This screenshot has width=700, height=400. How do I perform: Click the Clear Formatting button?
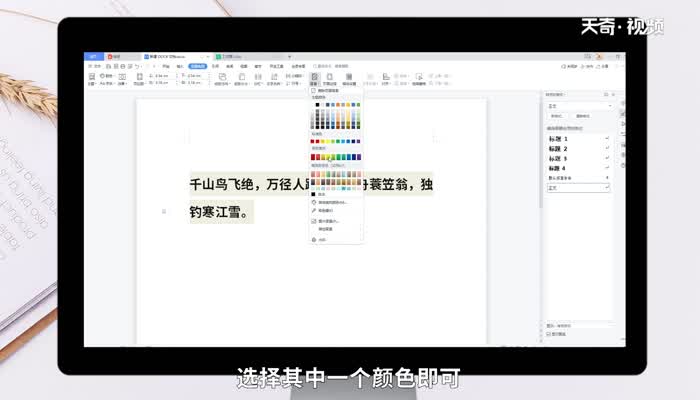pos(582,116)
